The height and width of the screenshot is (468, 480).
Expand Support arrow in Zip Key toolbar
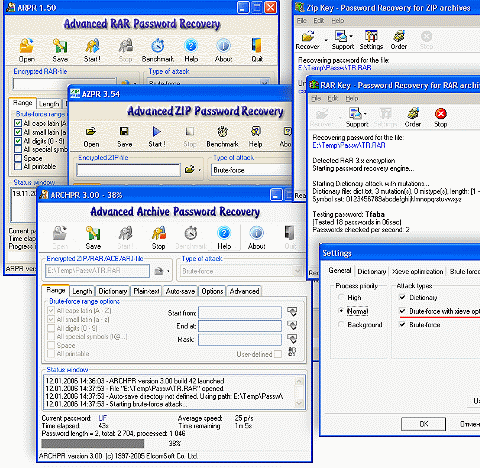[x=351, y=35]
